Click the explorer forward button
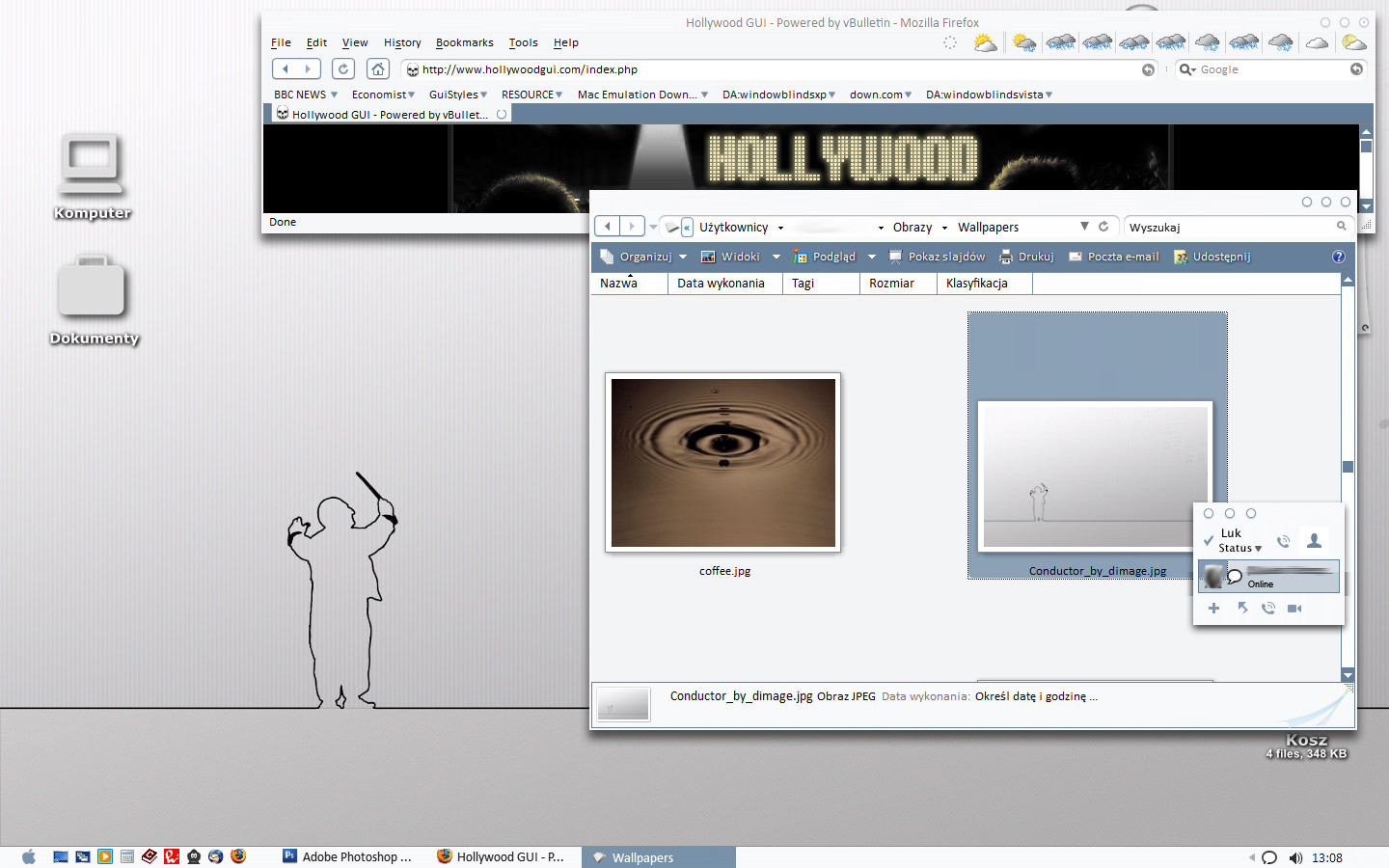1389x868 pixels. pos(632,227)
